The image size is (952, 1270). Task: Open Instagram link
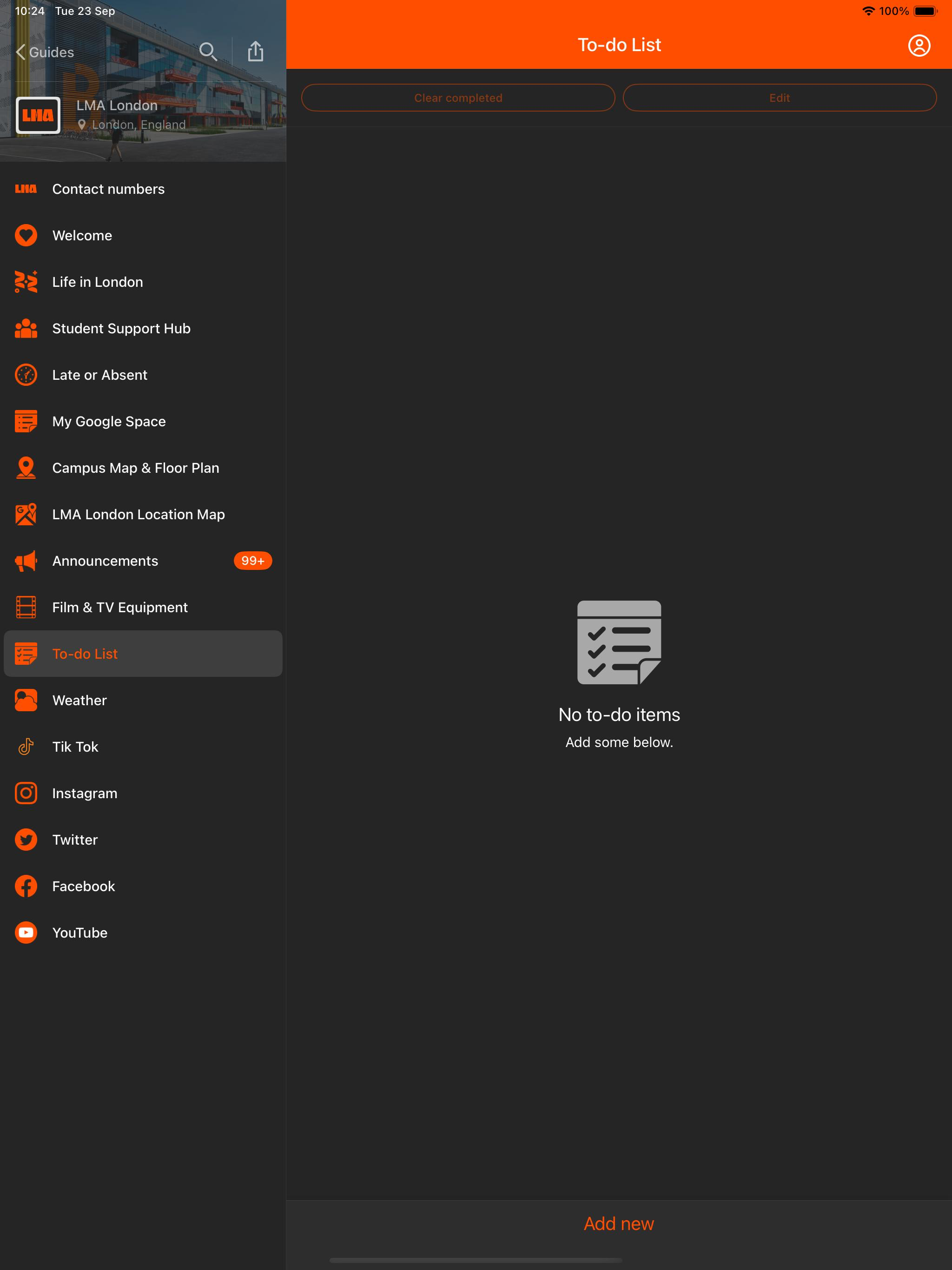[143, 794]
